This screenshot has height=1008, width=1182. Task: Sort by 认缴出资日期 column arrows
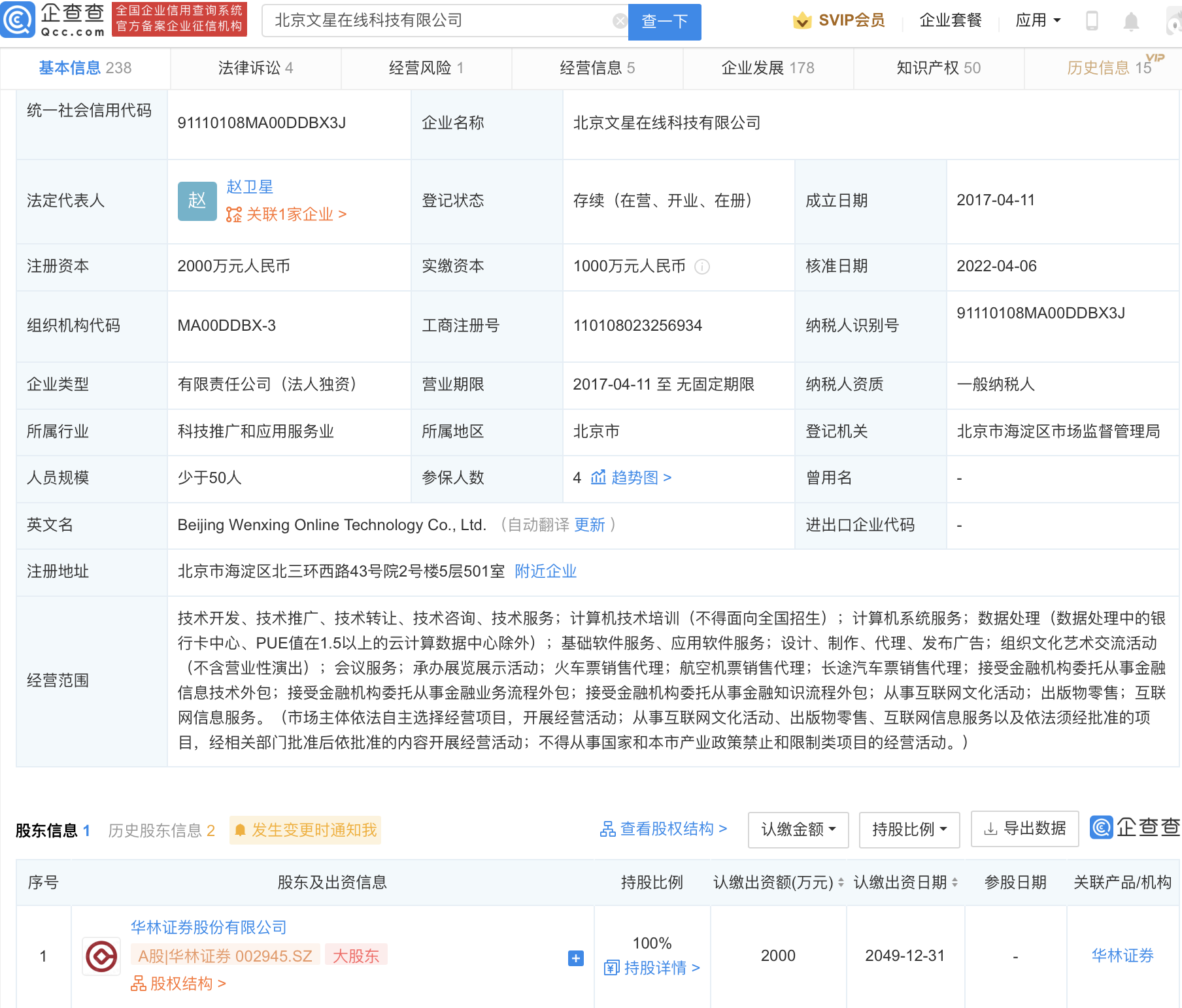pyautogui.click(x=954, y=882)
